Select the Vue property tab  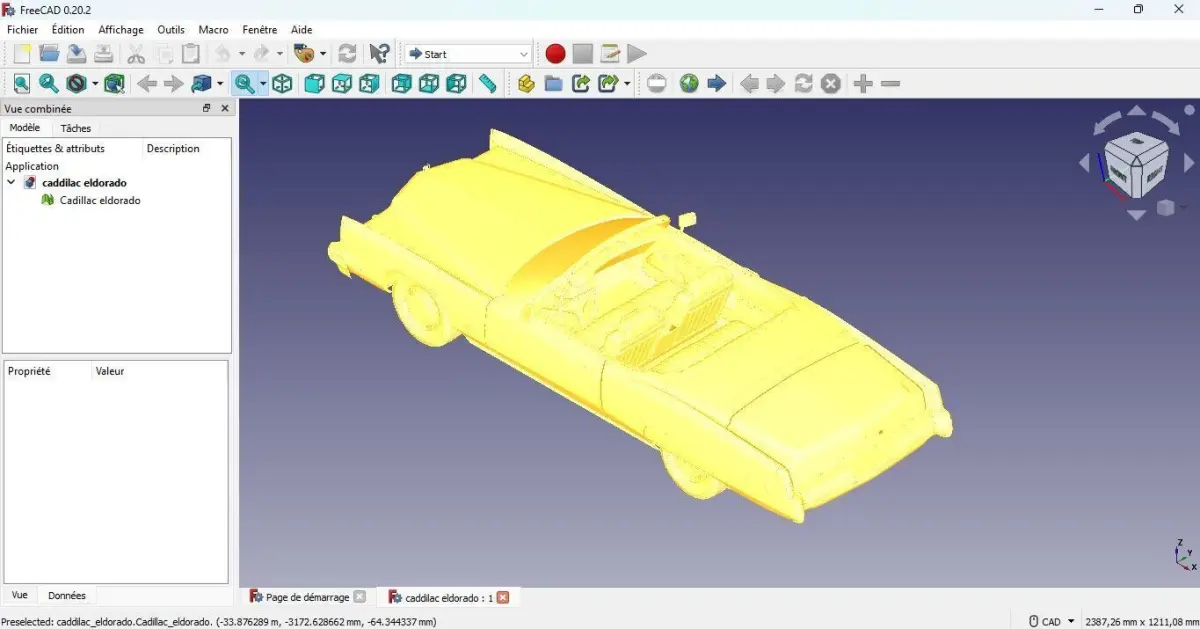(20, 595)
